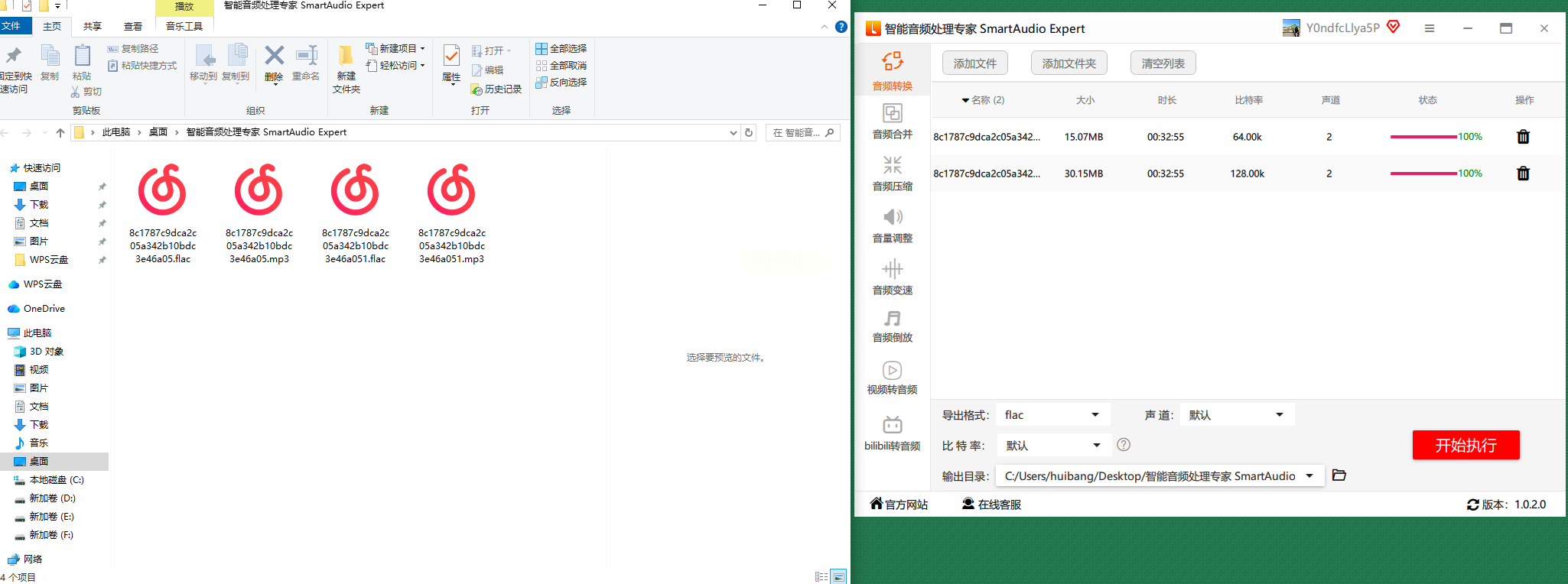Open SmartAudio hamburger menu

click(x=1429, y=28)
